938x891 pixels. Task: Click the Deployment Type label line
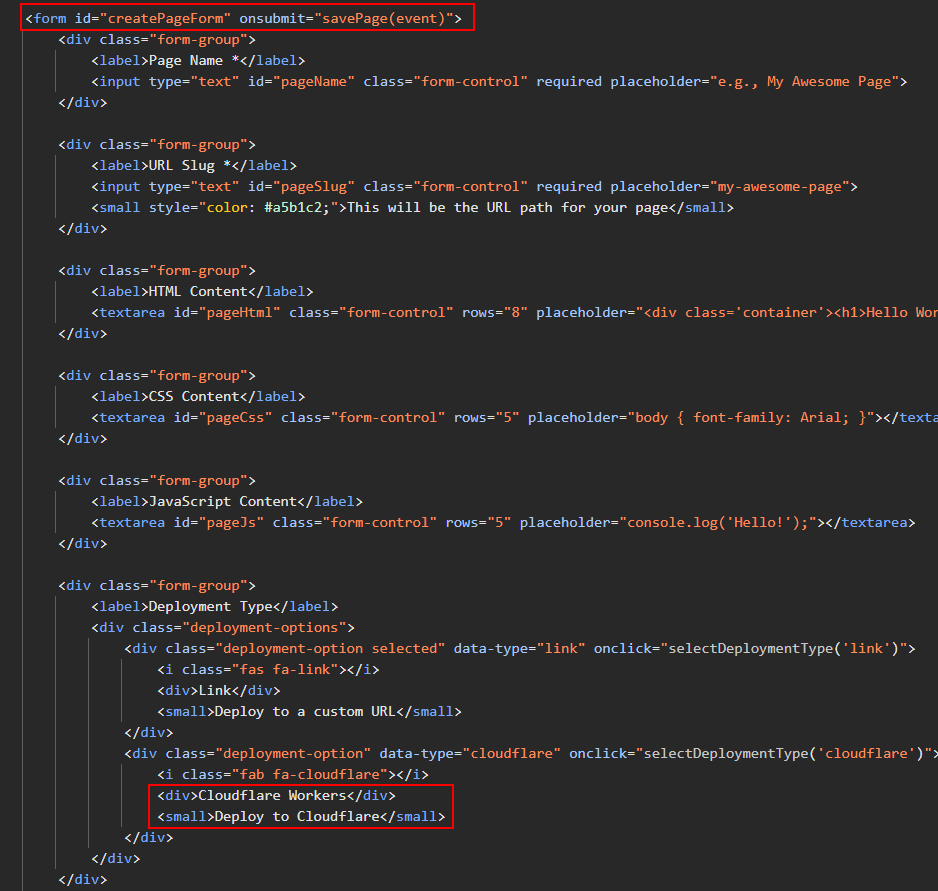pos(215,606)
